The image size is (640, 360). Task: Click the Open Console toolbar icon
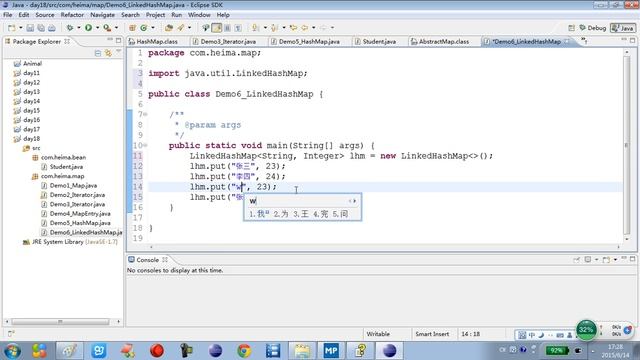click(x=607, y=260)
